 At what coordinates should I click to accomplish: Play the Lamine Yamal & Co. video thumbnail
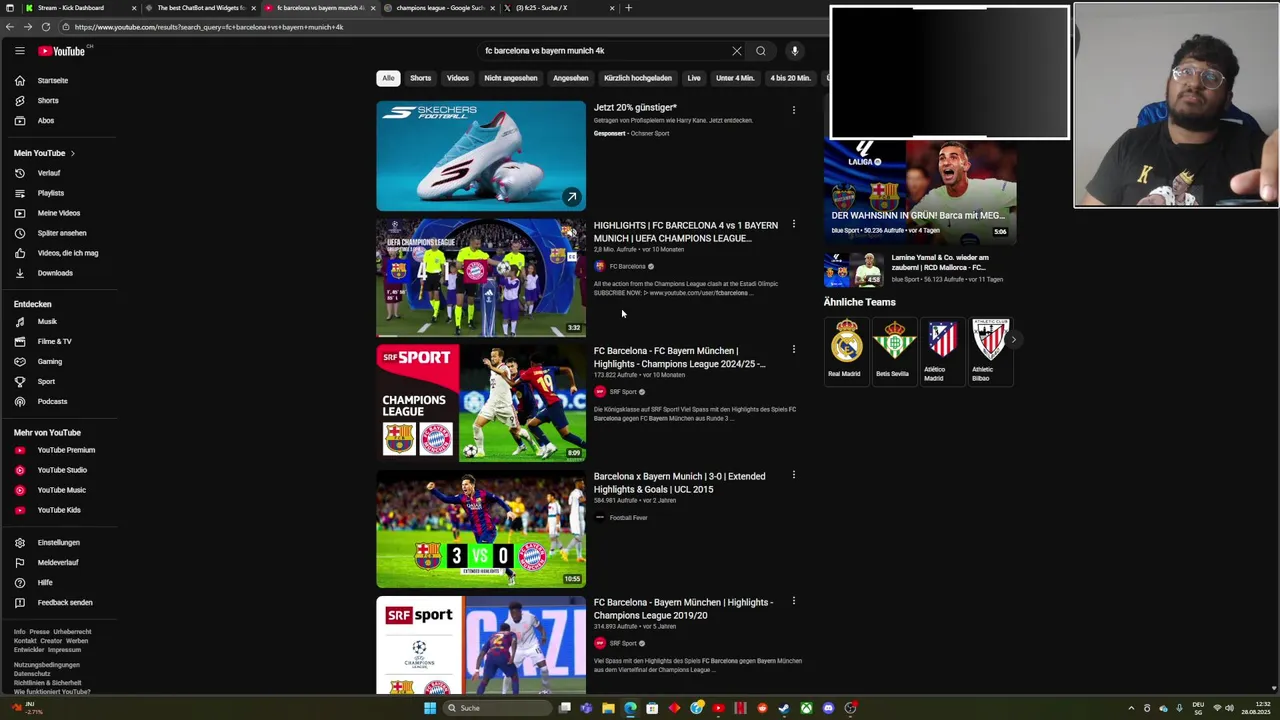[x=854, y=269]
